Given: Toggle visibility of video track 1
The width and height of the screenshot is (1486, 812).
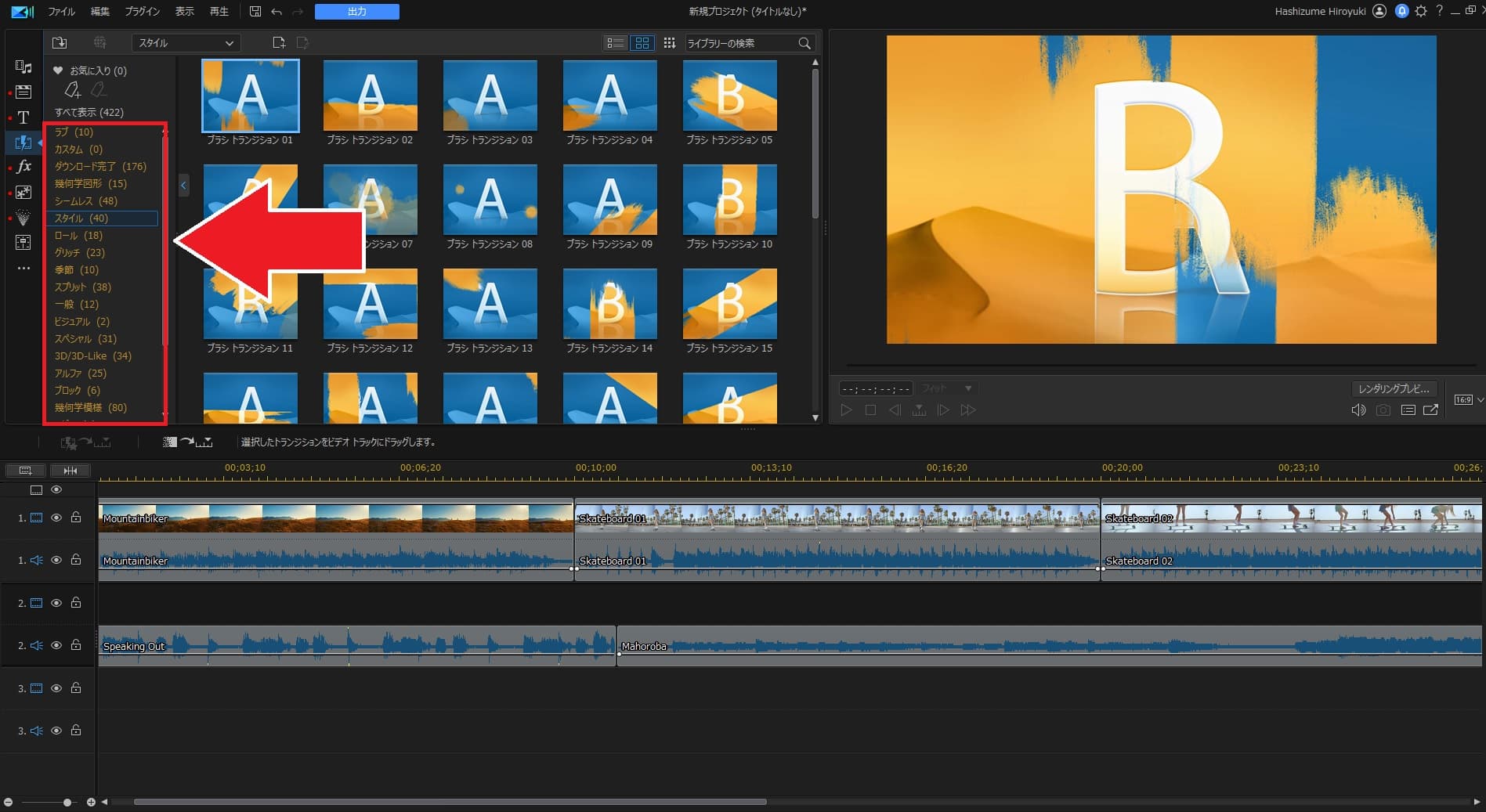Looking at the screenshot, I should pos(56,518).
